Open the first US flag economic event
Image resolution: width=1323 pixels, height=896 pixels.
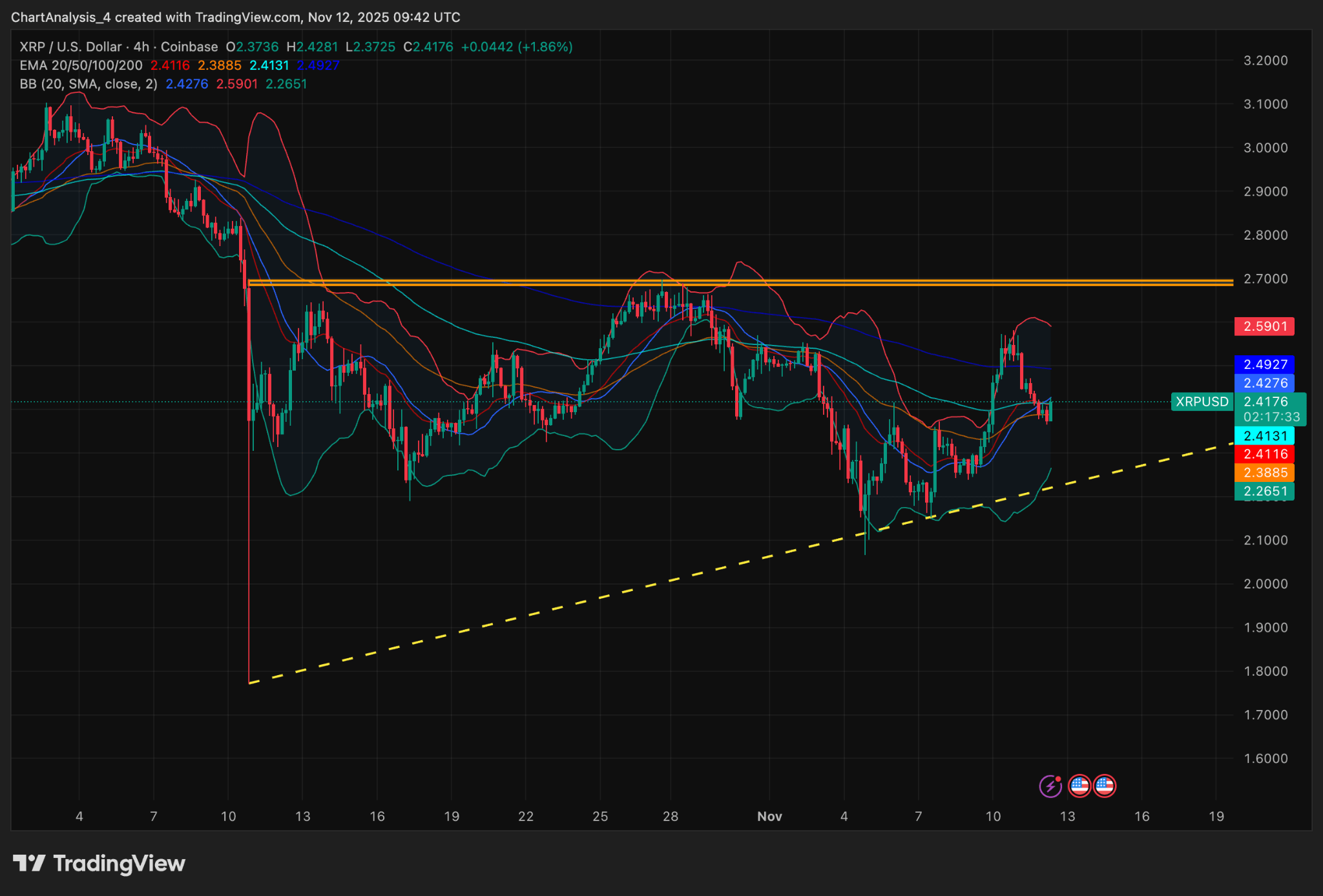1079,786
